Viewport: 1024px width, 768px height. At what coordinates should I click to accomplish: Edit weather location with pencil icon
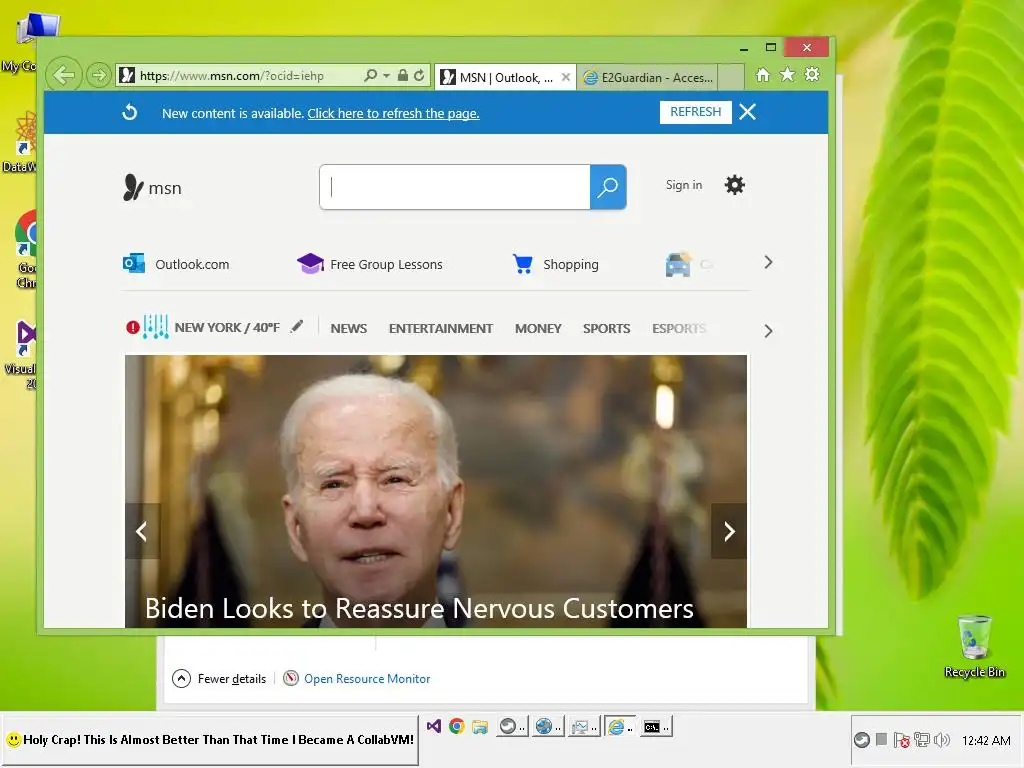point(297,326)
